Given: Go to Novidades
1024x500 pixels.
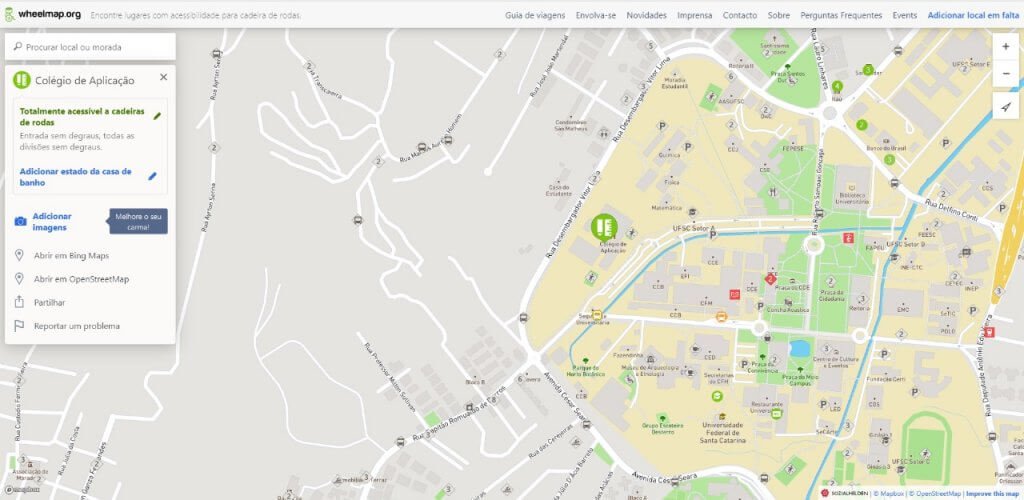Looking at the screenshot, I should [x=647, y=15].
